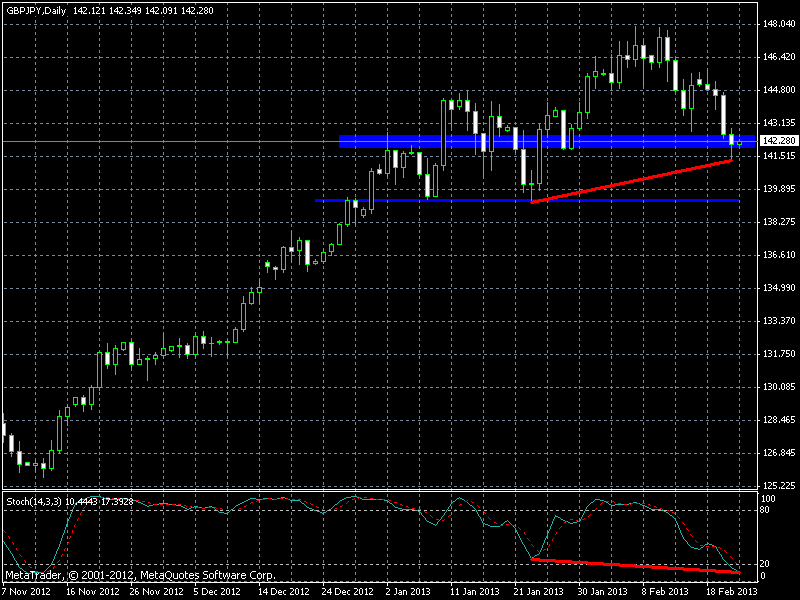Select the 130.085 price axis label
The width and height of the screenshot is (800, 600).
coord(779,387)
